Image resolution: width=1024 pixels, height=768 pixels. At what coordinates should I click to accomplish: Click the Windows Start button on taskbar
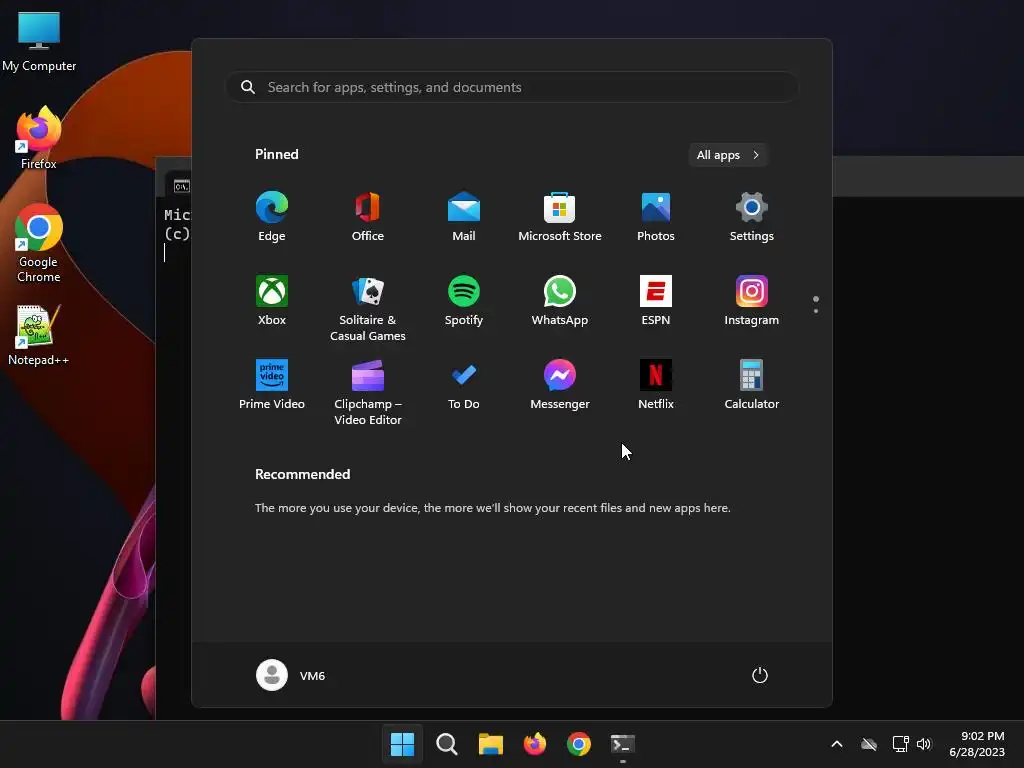[x=402, y=744]
